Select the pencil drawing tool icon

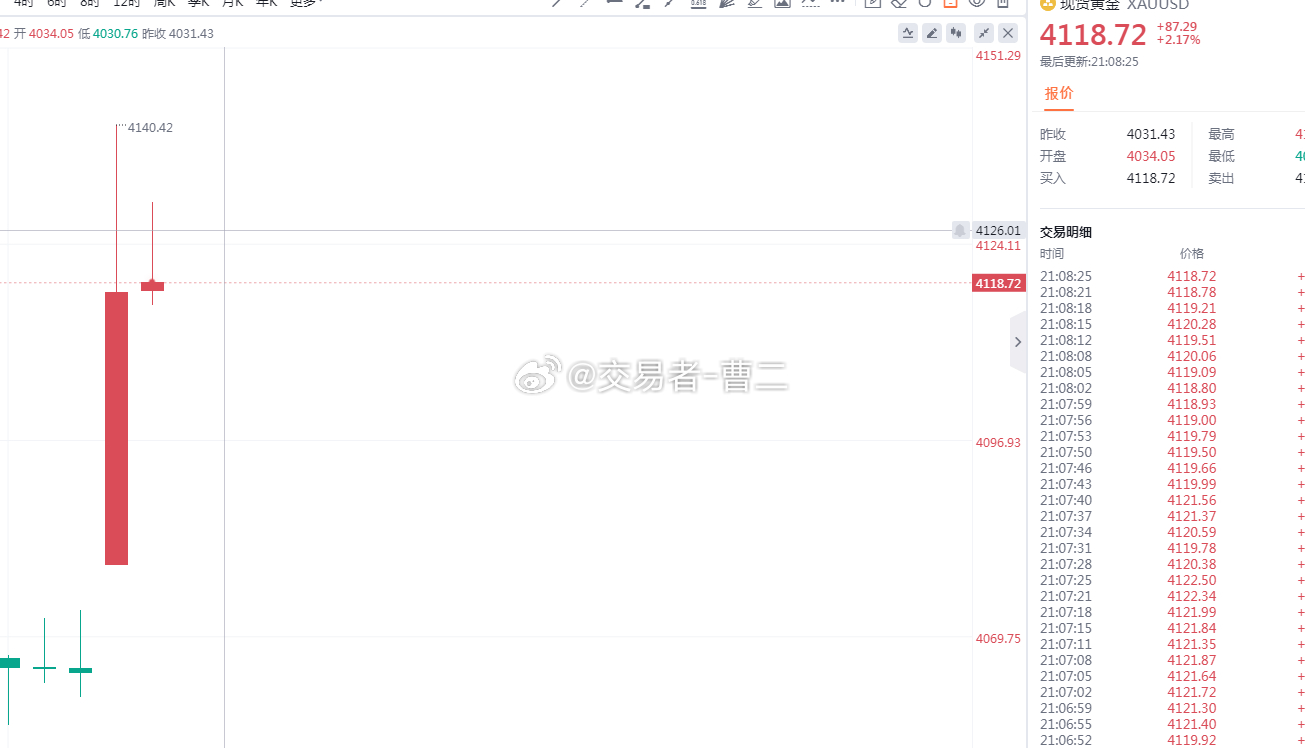(x=932, y=33)
